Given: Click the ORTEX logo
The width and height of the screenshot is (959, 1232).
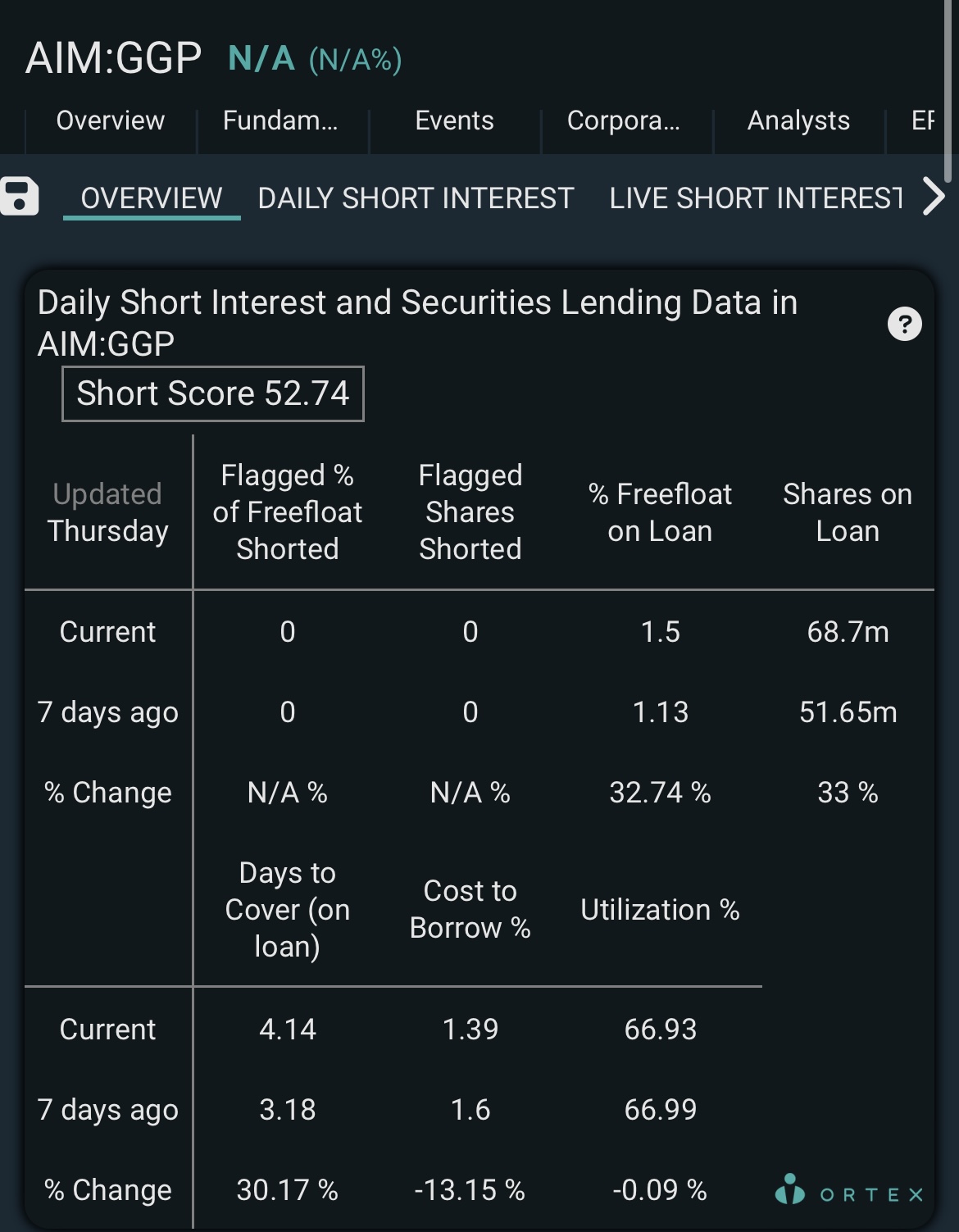Looking at the screenshot, I should pyautogui.click(x=849, y=1190).
